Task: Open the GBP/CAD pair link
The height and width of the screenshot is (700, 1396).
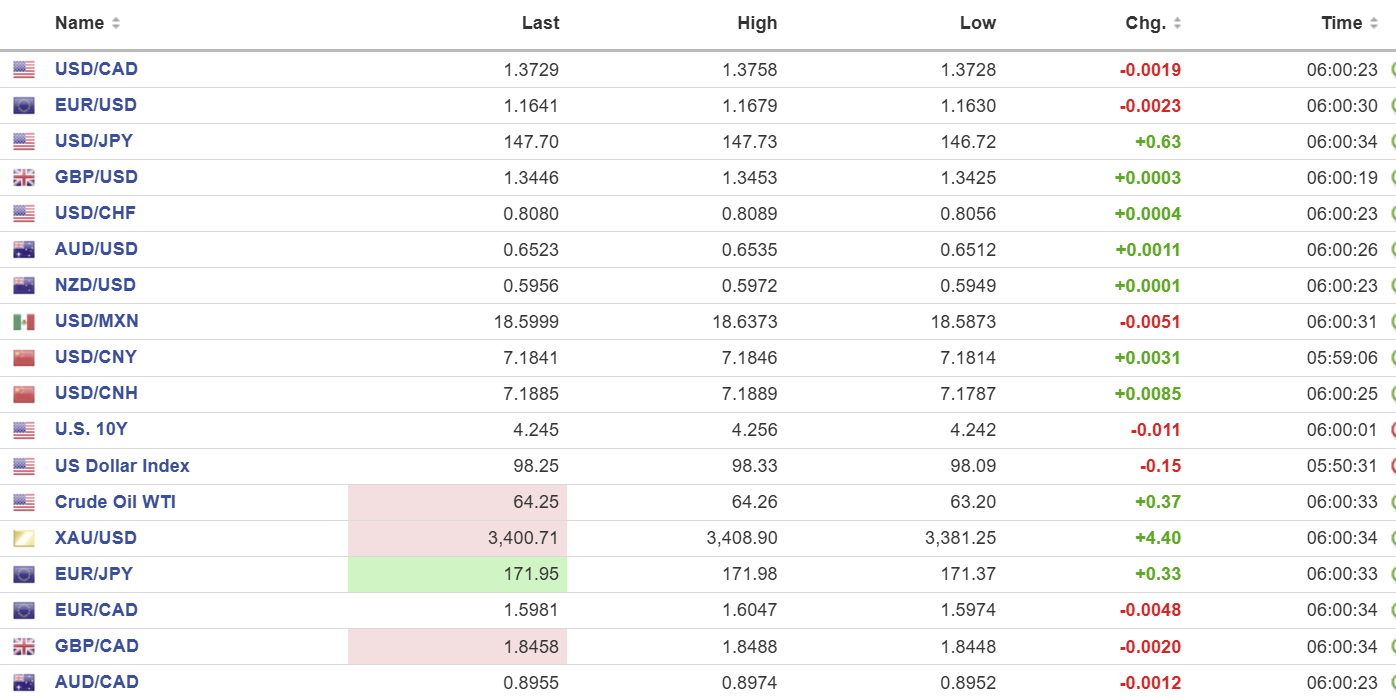Action: (x=97, y=646)
